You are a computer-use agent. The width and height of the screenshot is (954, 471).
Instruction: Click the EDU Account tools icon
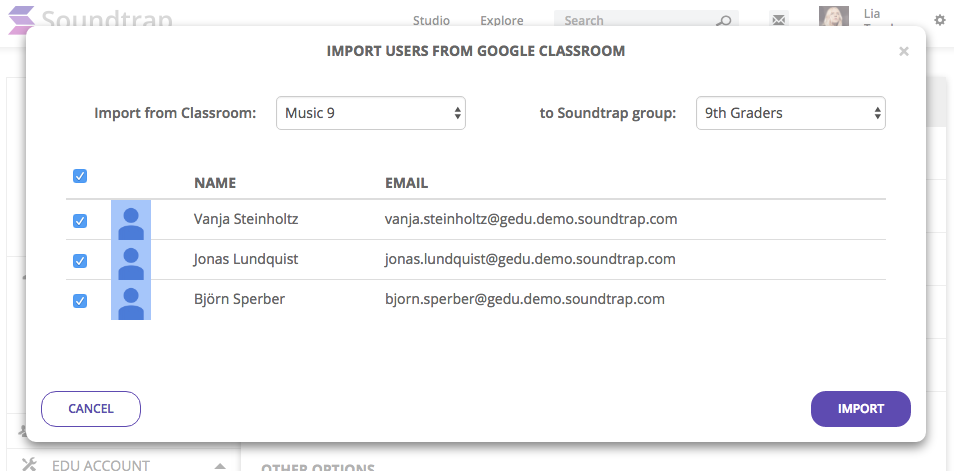pyautogui.click(x=29, y=465)
